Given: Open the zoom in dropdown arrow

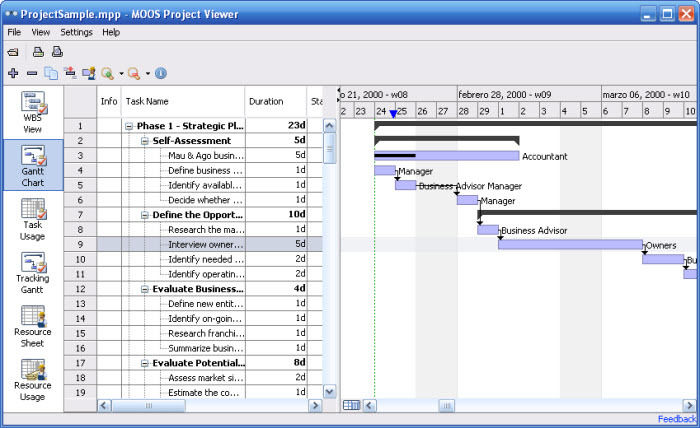Looking at the screenshot, I should pos(121,73).
